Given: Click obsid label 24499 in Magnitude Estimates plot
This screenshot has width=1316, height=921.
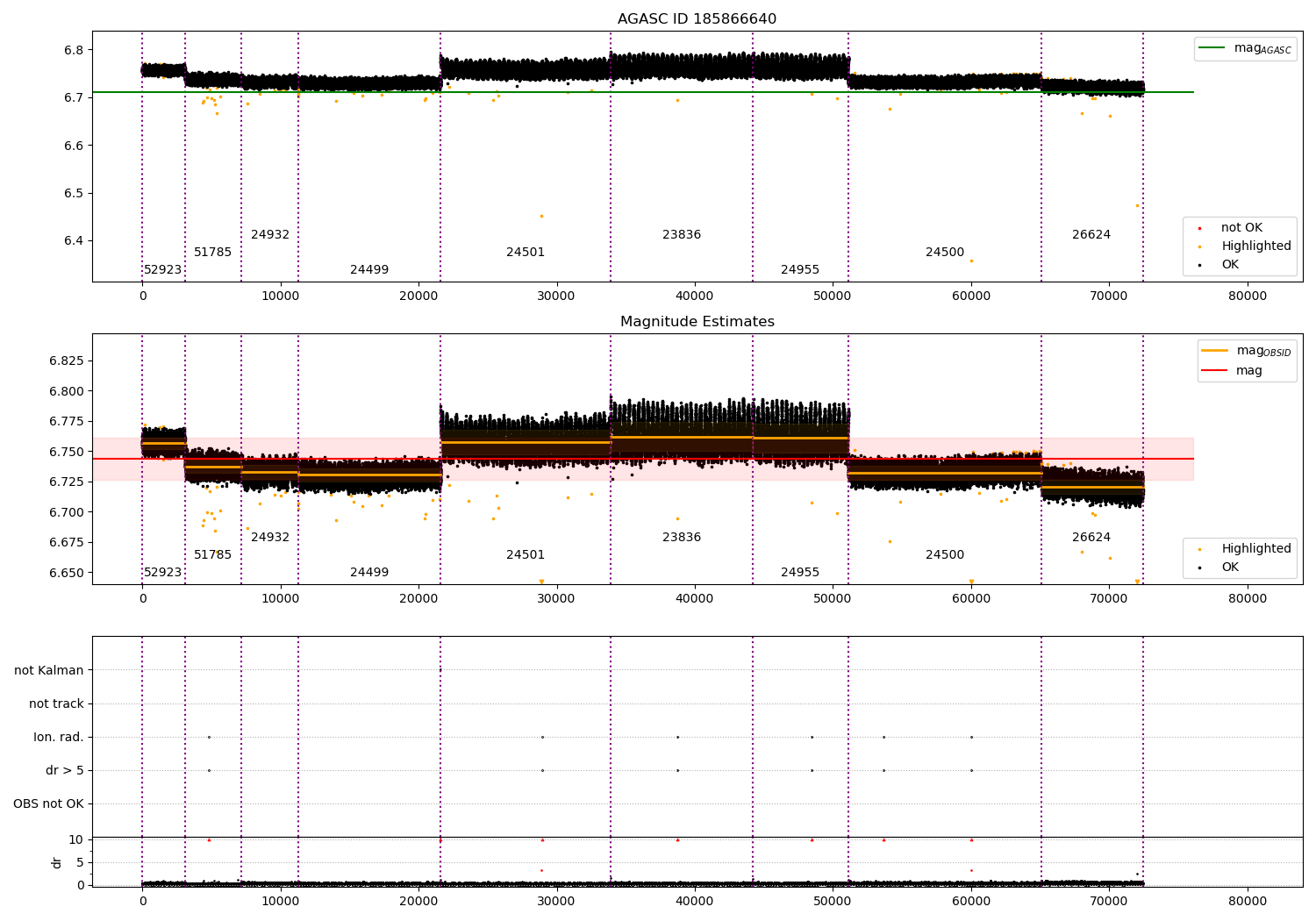Looking at the screenshot, I should (x=369, y=572).
